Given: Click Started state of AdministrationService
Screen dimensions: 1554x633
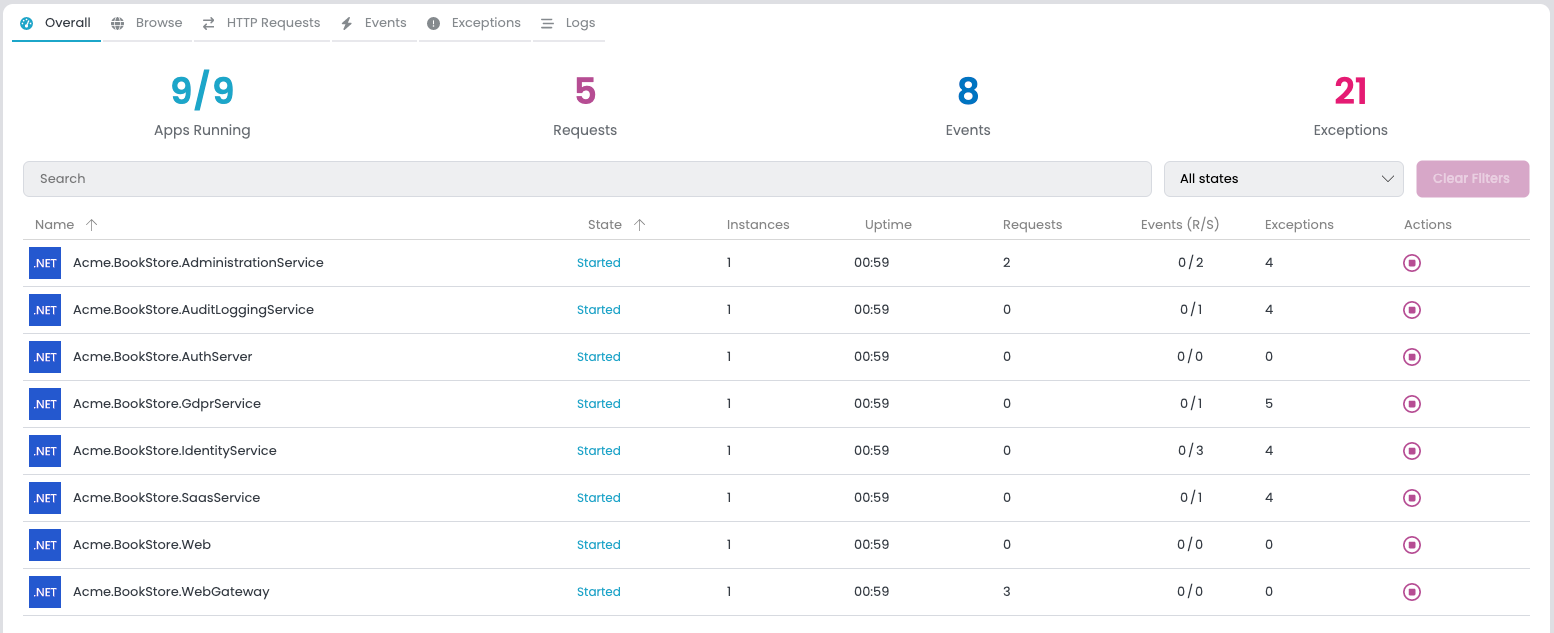Looking at the screenshot, I should point(599,263).
